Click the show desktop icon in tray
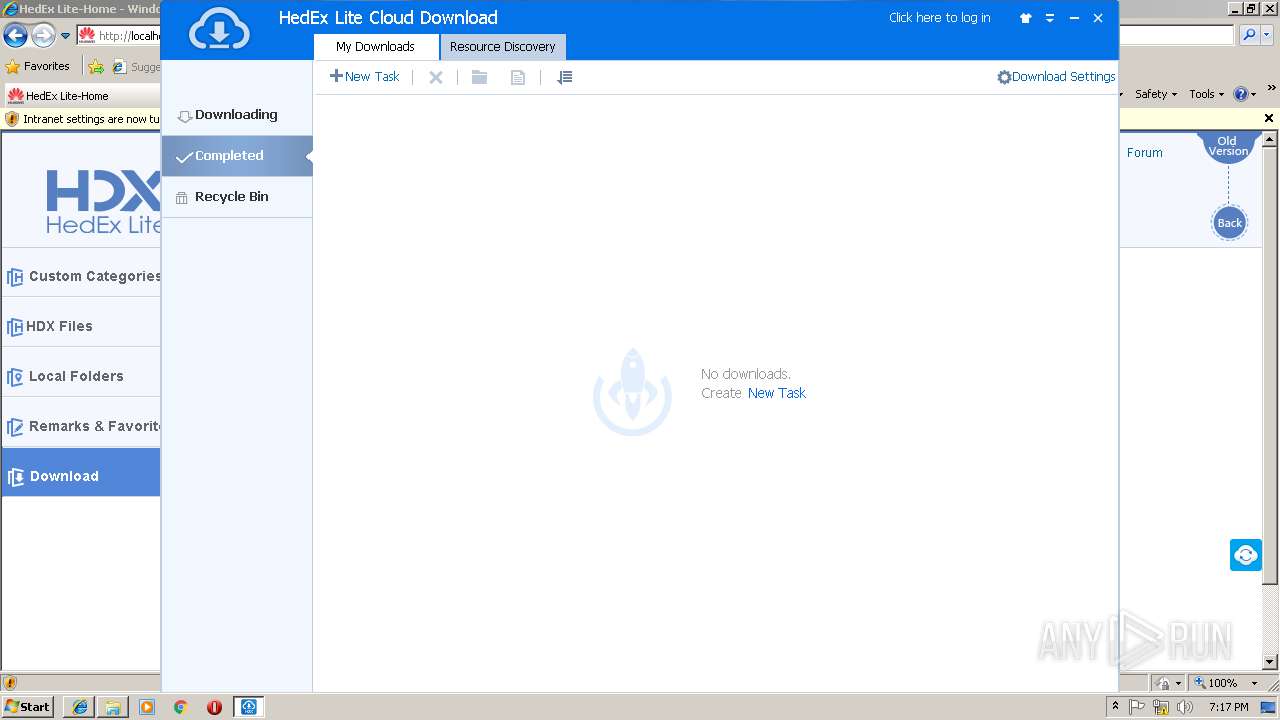The image size is (1280, 720). [1269, 707]
